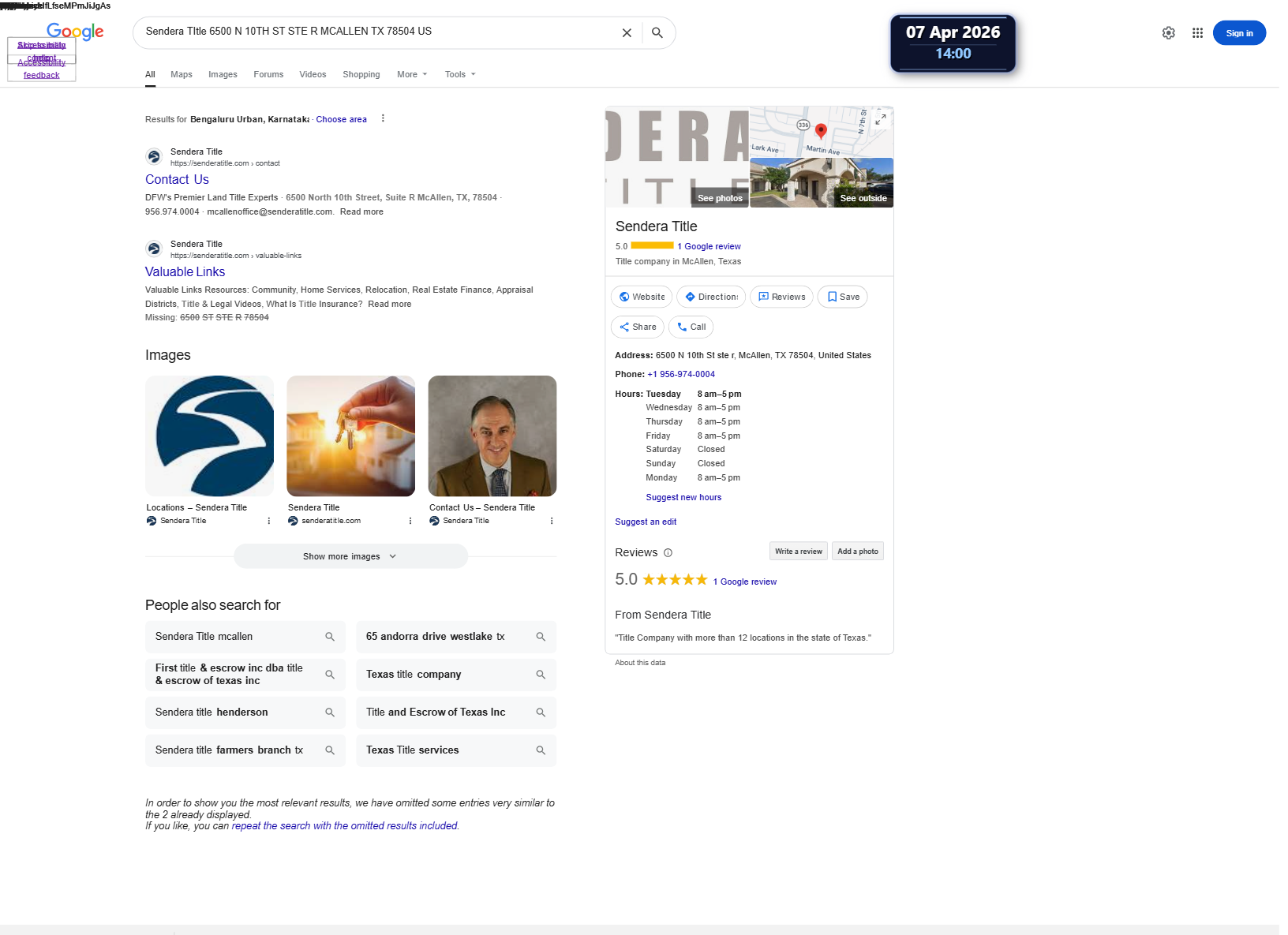1288x935 pixels.
Task: Click the Accessibility feedback link
Action: (41, 69)
